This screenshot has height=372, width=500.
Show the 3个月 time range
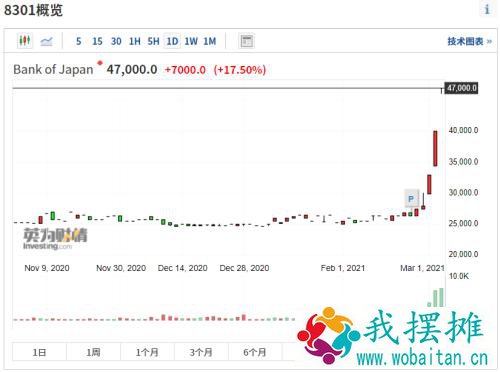click(x=201, y=352)
